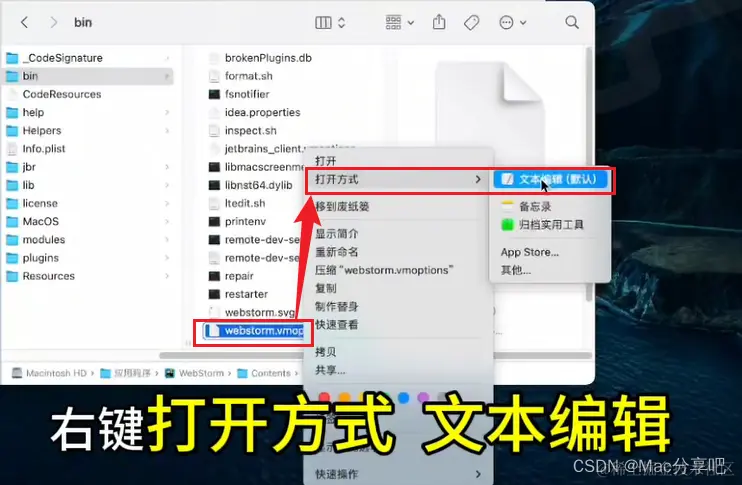Expand the jbr folder chevron
742x485 pixels.
167,167
